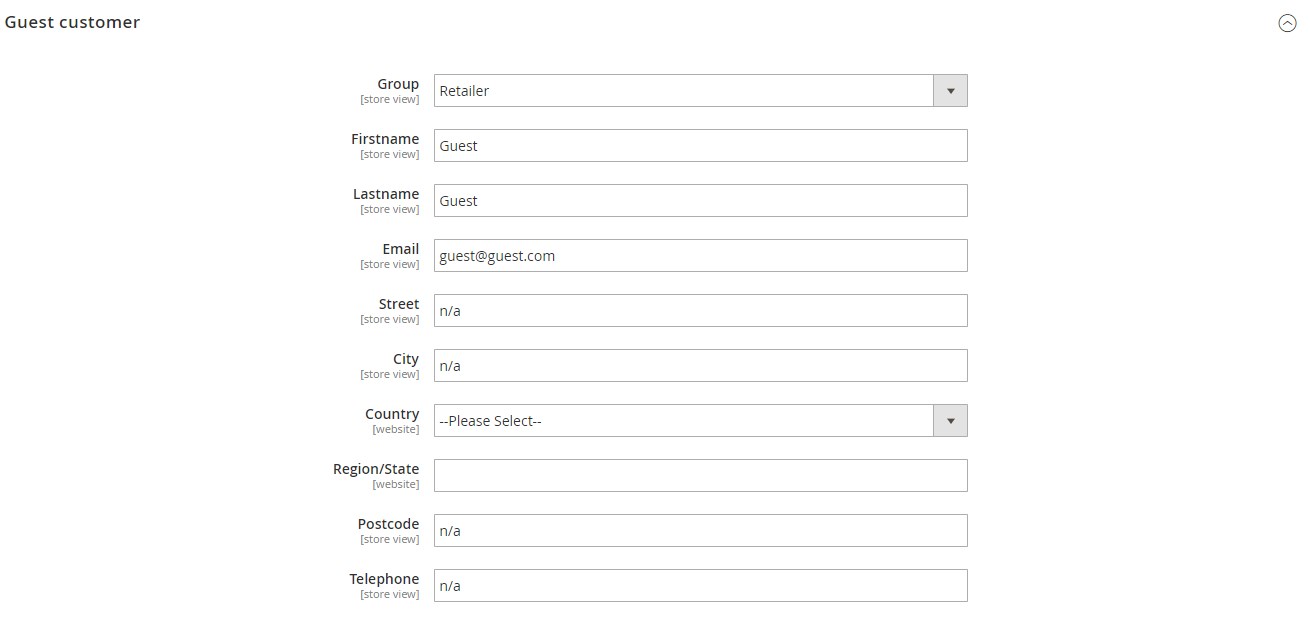Click the Guest customer section heading
This screenshot has height=618, width=1310.
coord(72,22)
